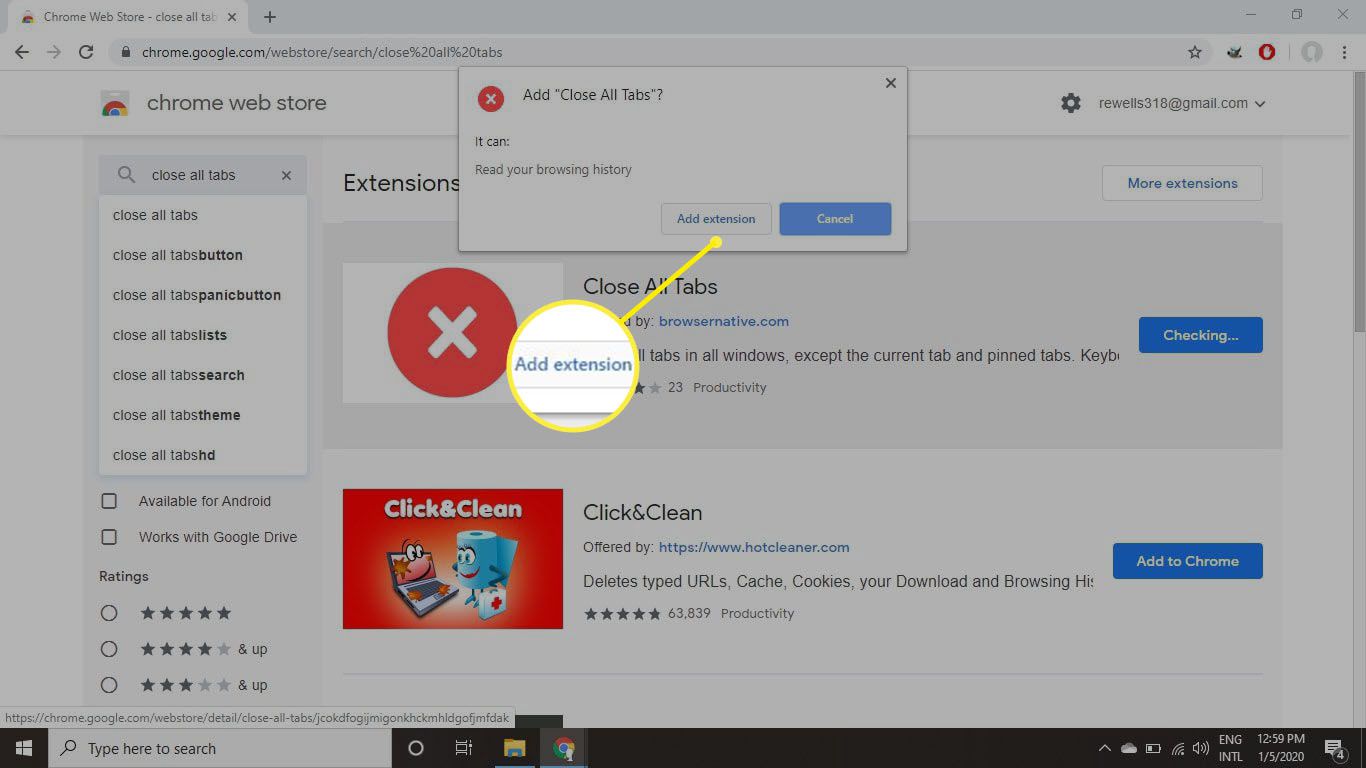Click Add extension in the dialog
Image resolution: width=1366 pixels, height=768 pixels.
(716, 219)
